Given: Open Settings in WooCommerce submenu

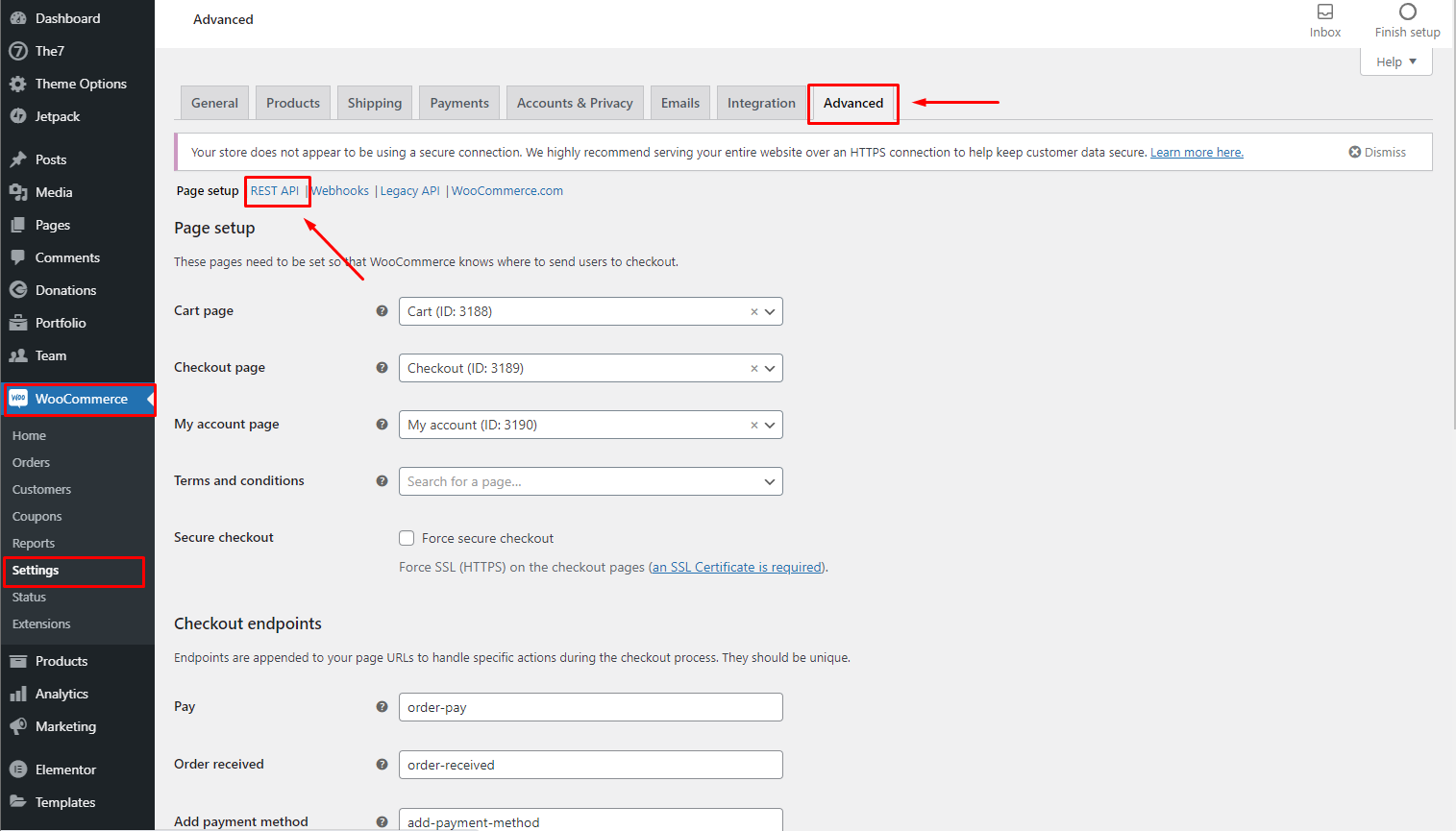Looking at the screenshot, I should point(36,570).
